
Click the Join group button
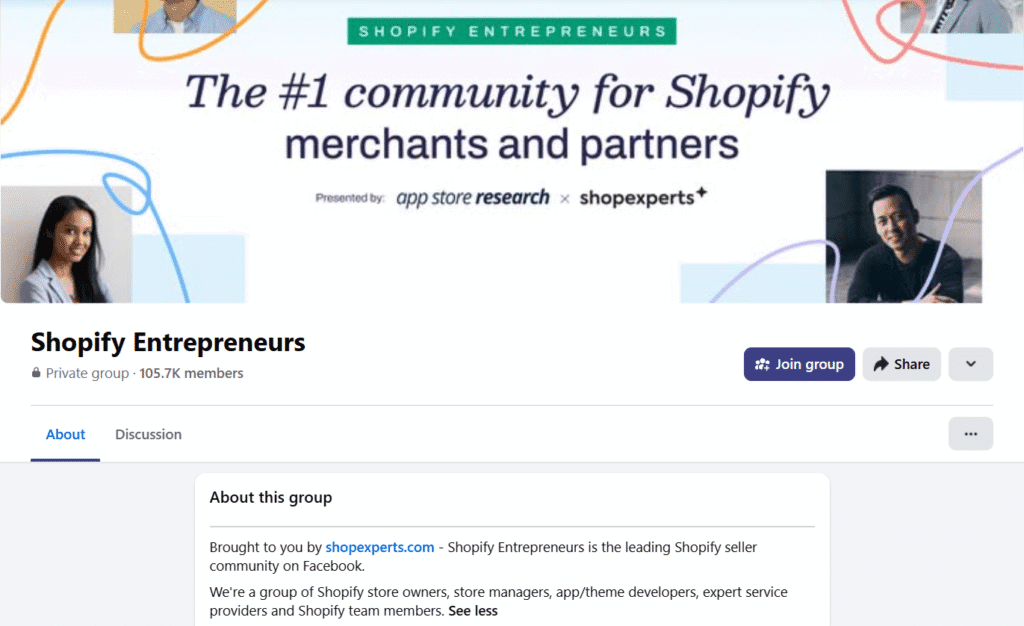[x=799, y=364]
